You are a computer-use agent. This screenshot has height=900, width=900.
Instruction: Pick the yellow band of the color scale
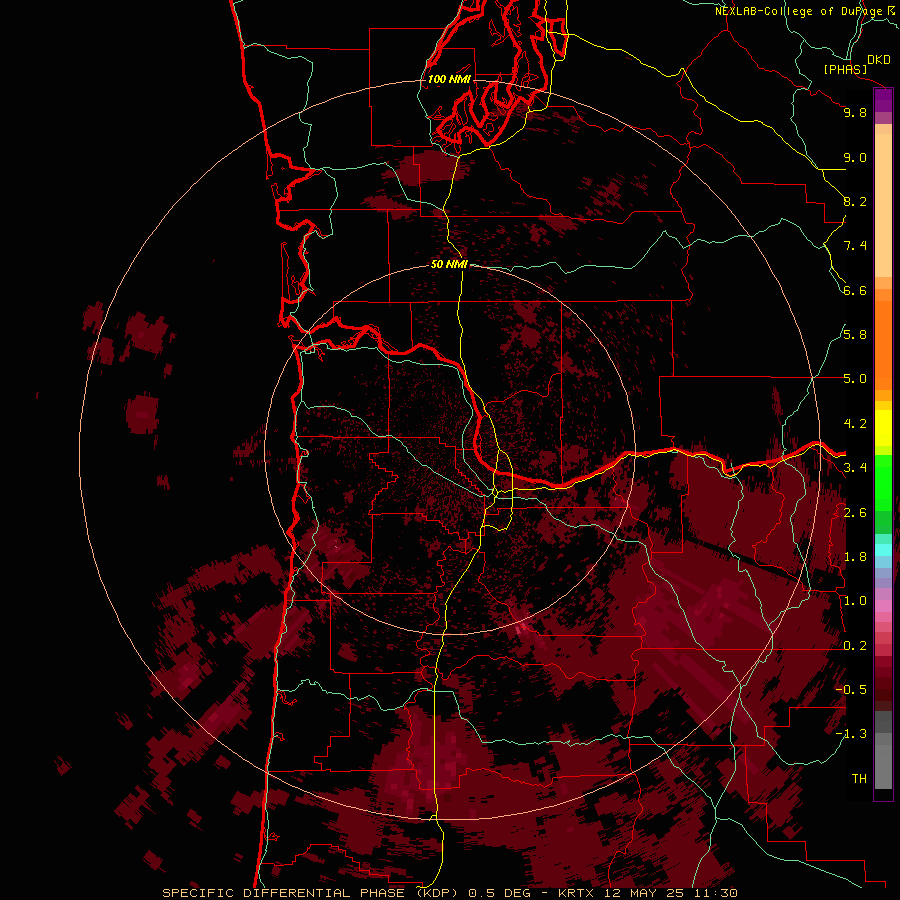pos(883,428)
